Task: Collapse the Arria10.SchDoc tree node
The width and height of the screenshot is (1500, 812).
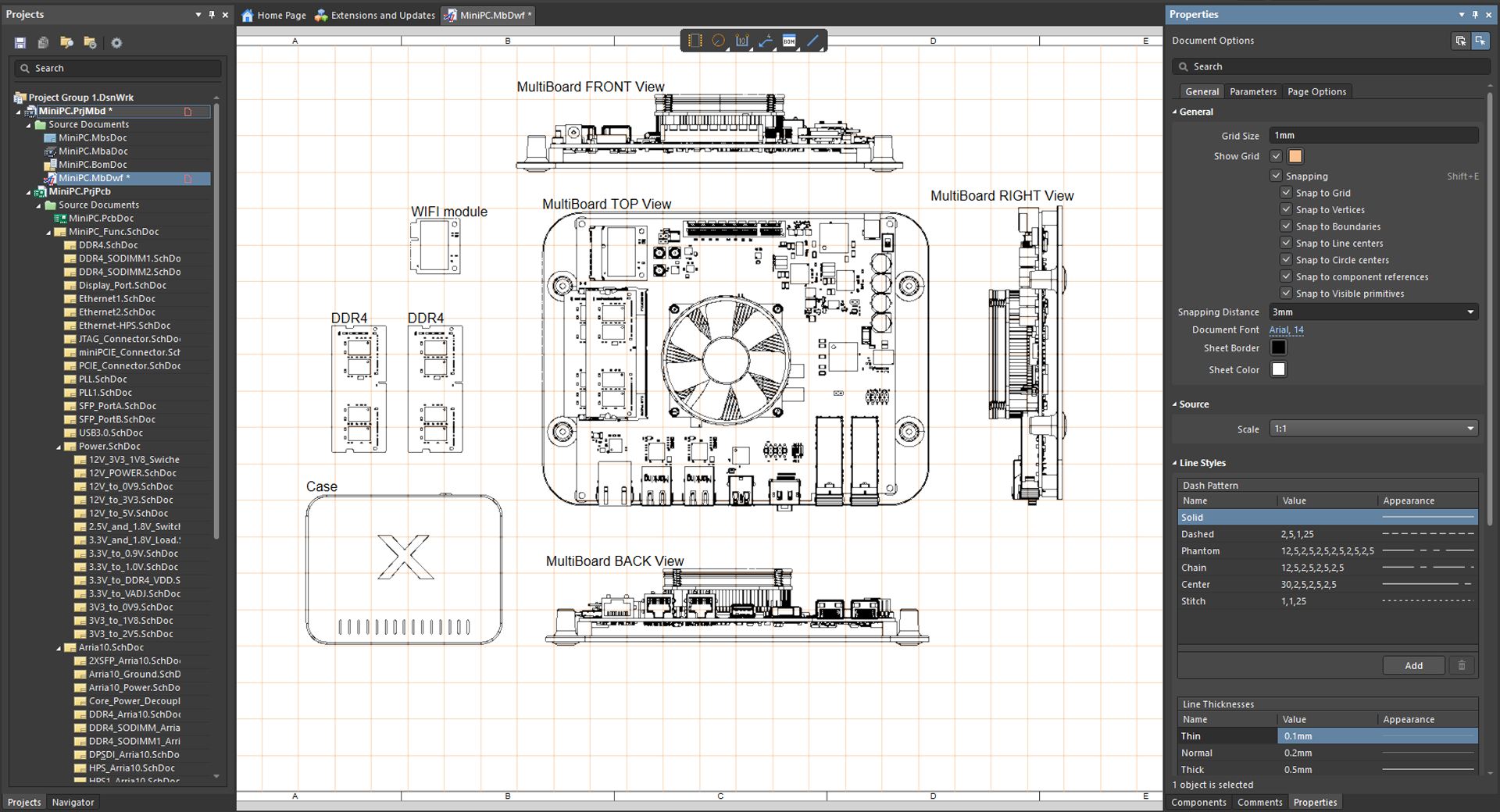Action: click(x=59, y=648)
